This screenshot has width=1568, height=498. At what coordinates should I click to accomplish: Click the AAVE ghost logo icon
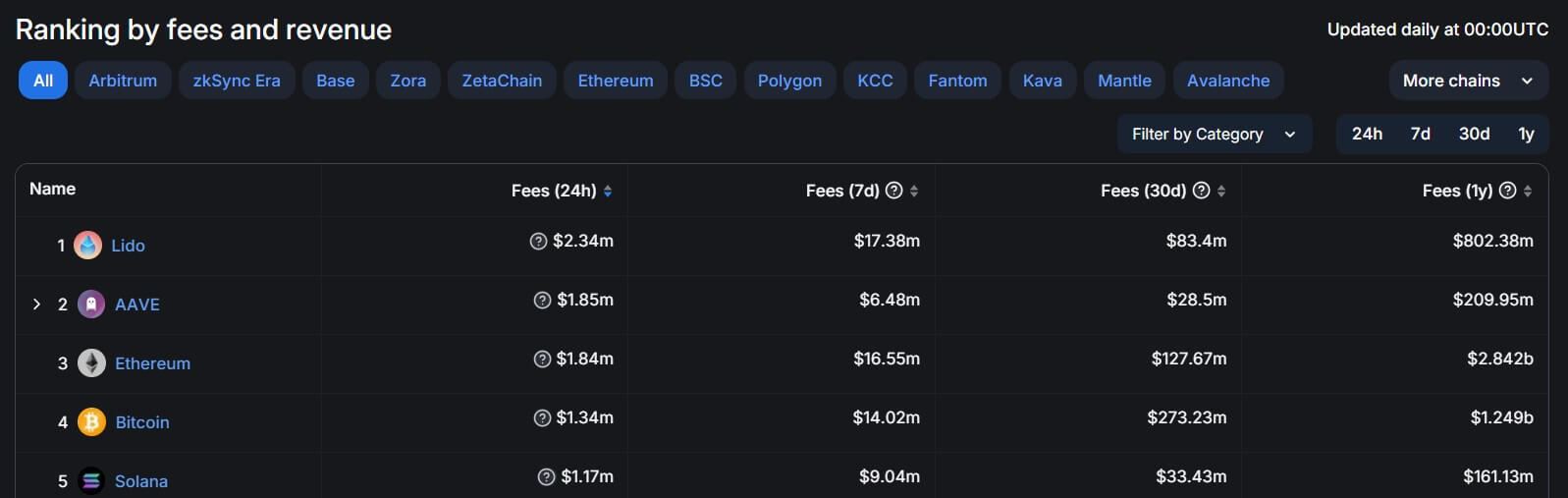(91, 304)
